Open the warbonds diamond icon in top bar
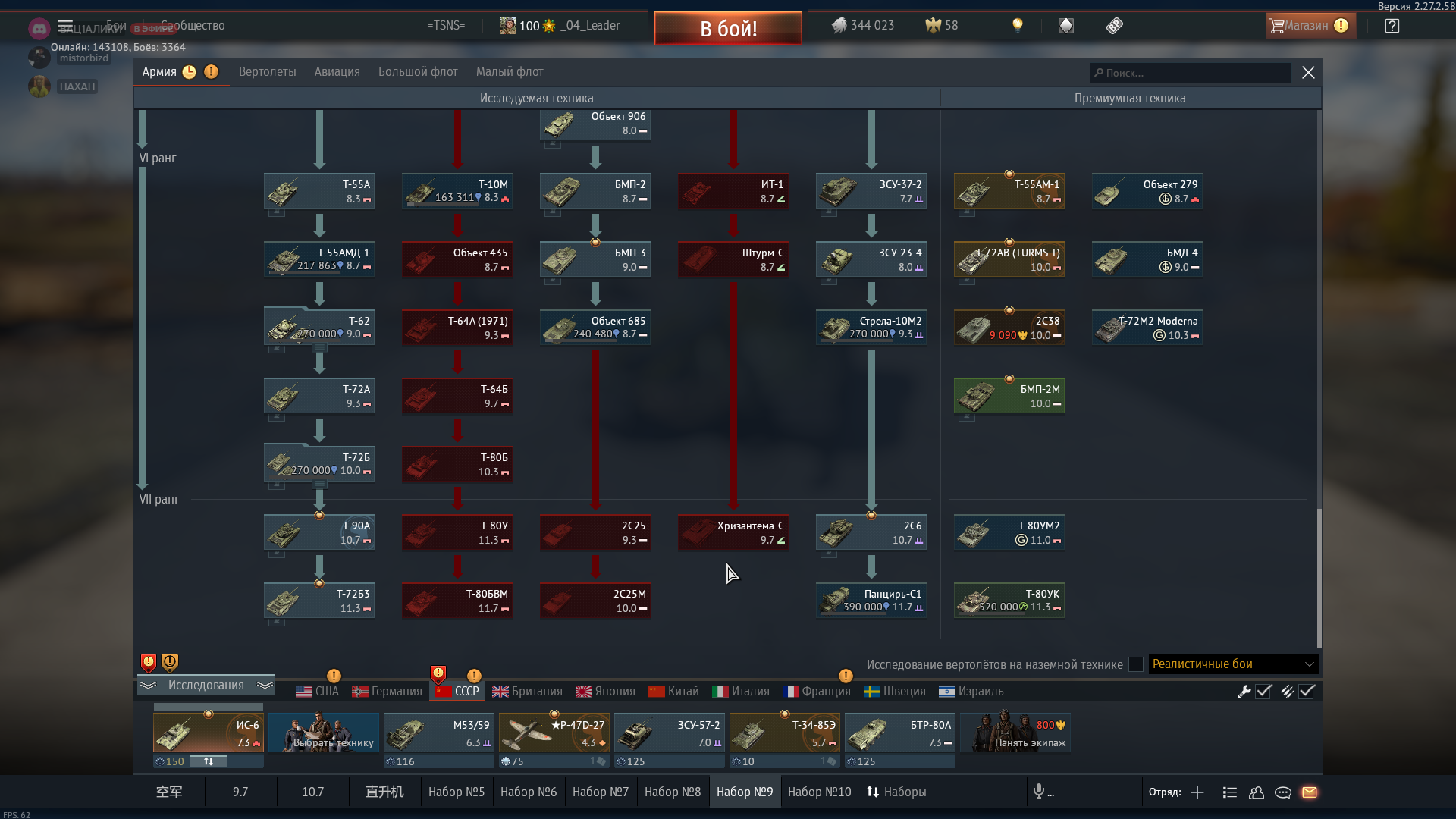 (x=1066, y=26)
